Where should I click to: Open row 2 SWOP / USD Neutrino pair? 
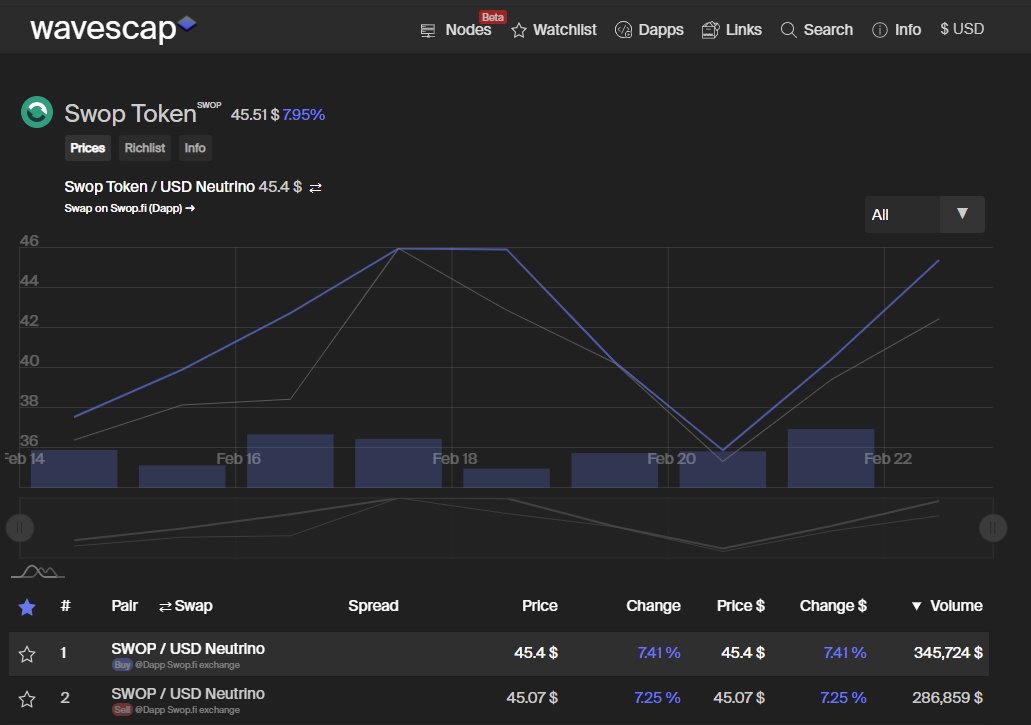coord(188,693)
